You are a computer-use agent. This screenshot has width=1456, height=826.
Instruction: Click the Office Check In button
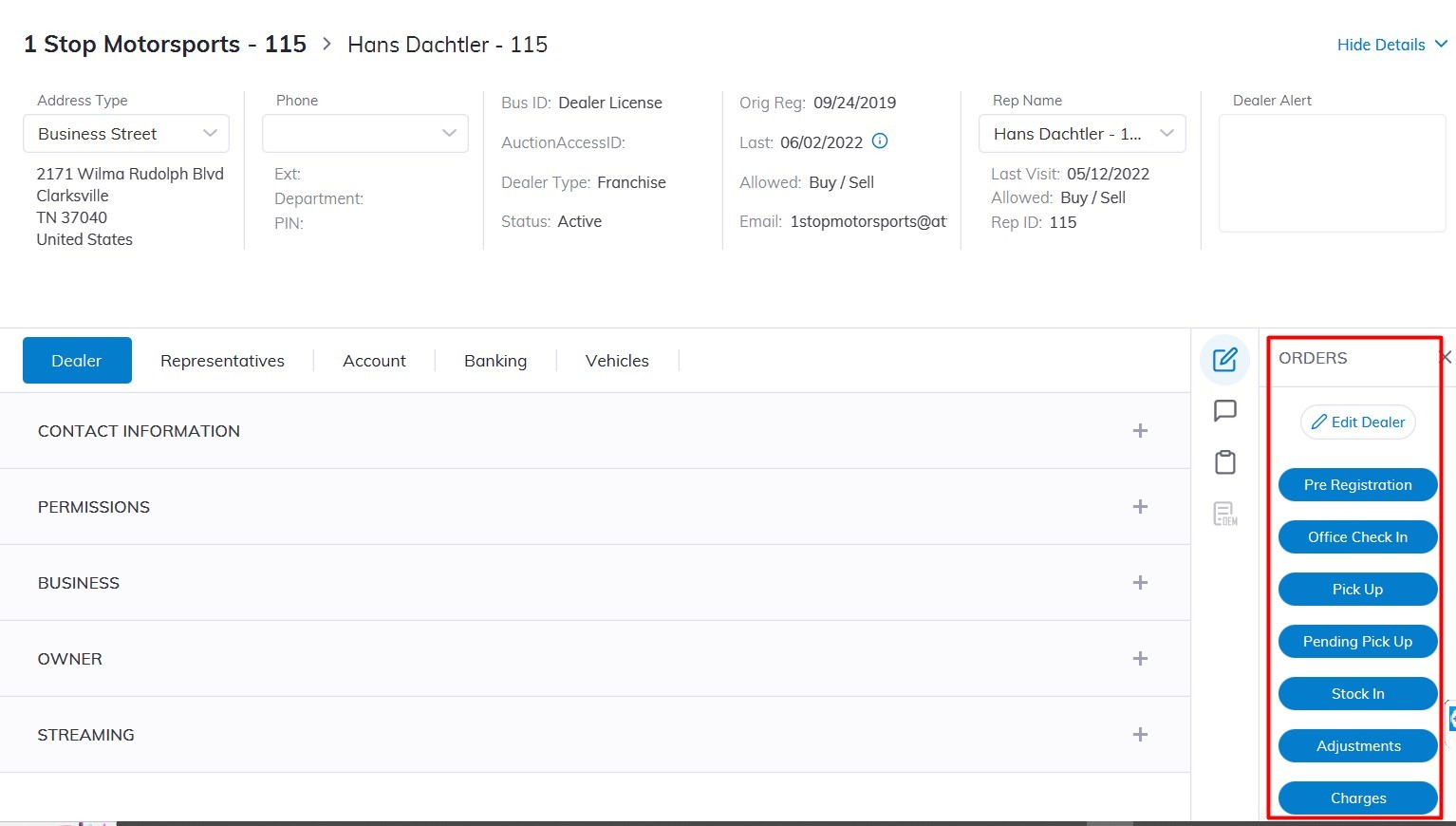pyautogui.click(x=1357, y=537)
